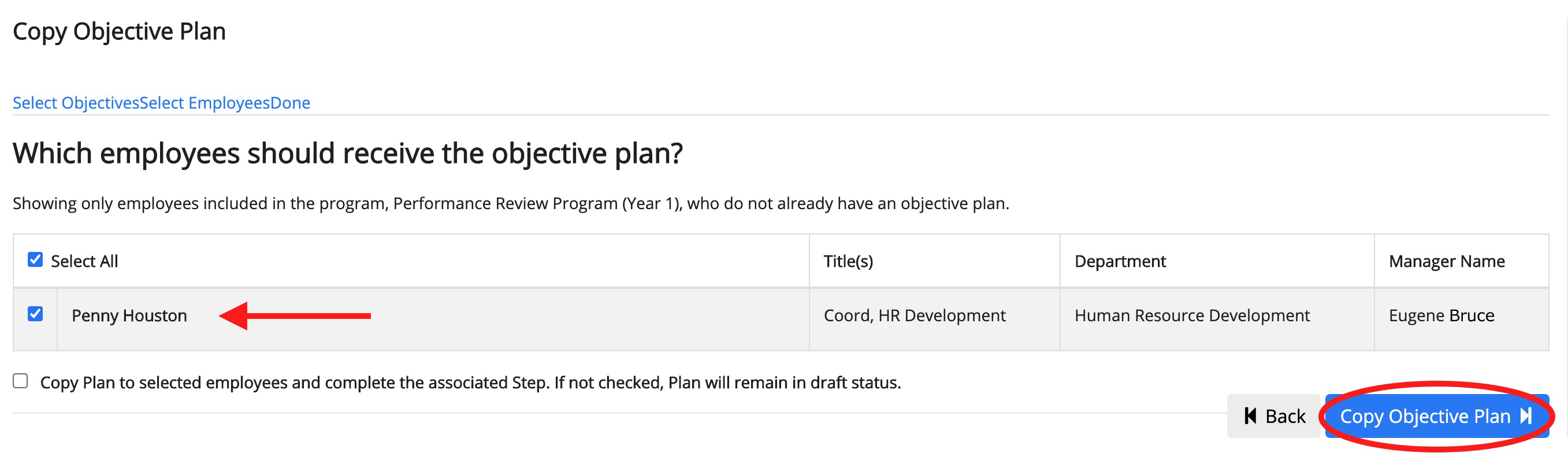This screenshot has height=468, width=1568.
Task: Enable Copy Plan and complete Step checkbox
Action: click(21, 381)
